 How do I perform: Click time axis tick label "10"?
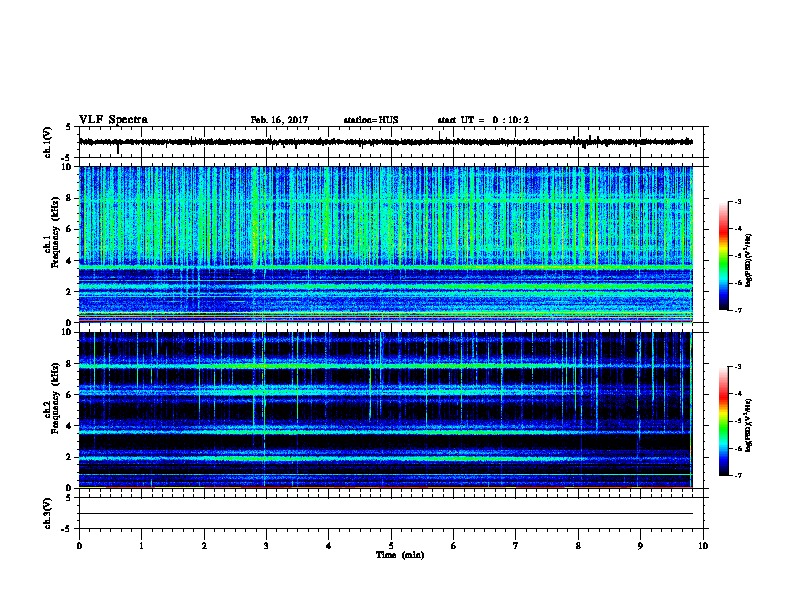(703, 545)
